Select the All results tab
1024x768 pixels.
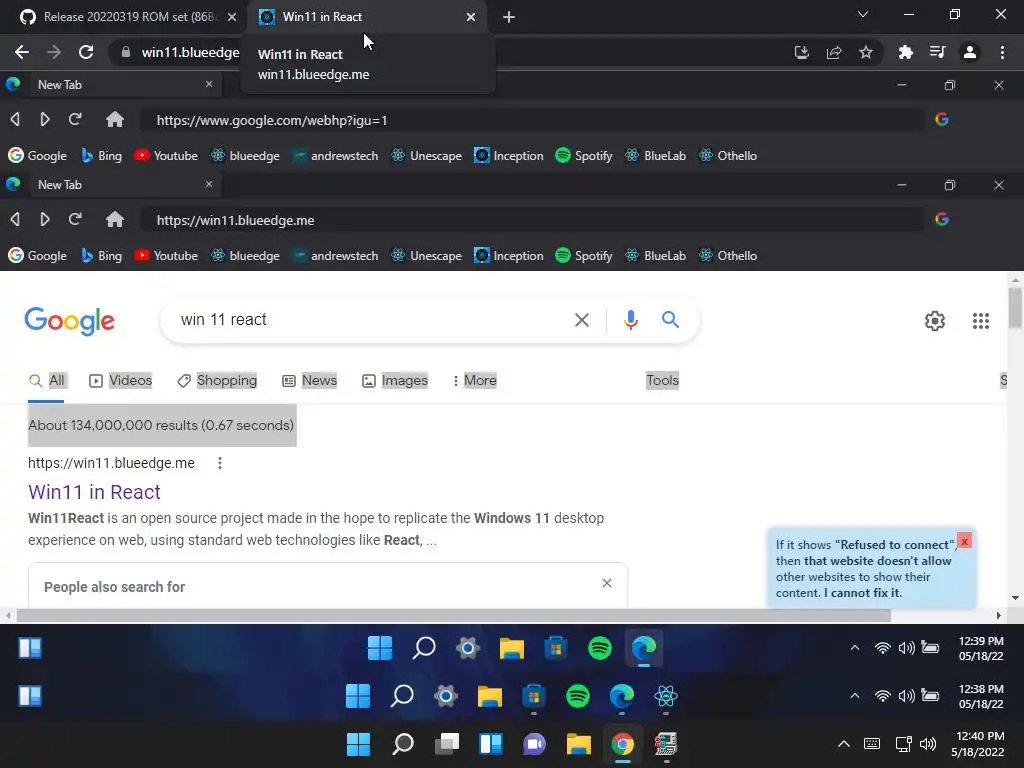[46, 381]
